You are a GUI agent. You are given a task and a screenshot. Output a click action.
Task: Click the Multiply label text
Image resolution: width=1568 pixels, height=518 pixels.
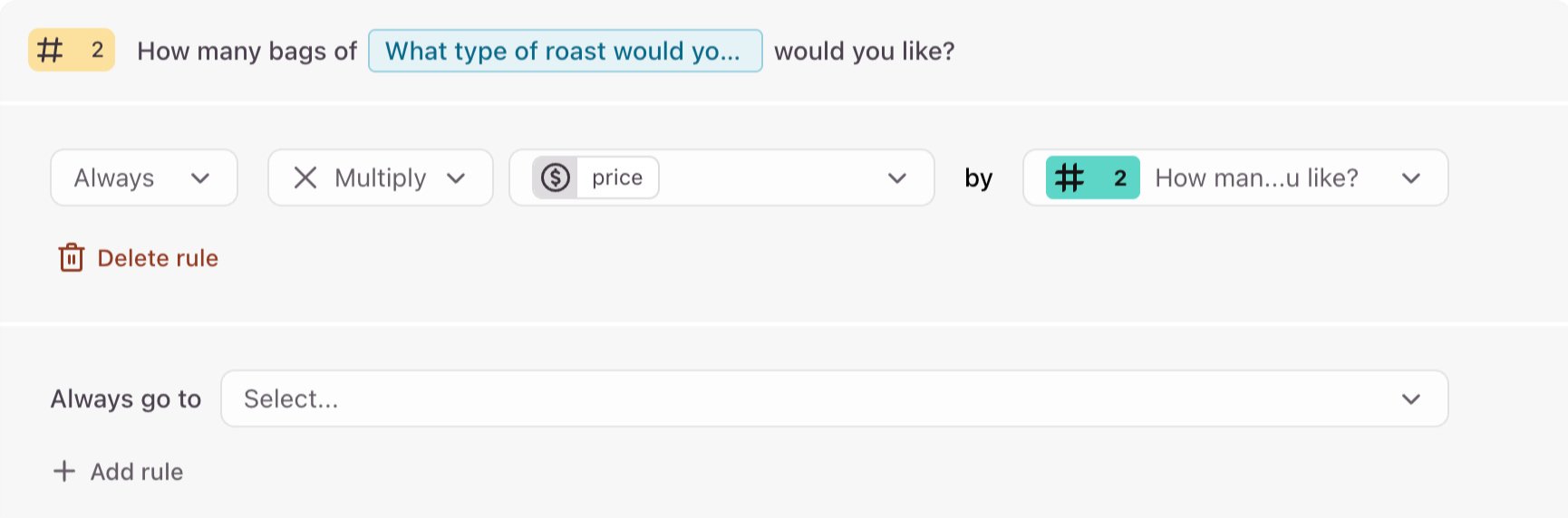click(x=380, y=177)
